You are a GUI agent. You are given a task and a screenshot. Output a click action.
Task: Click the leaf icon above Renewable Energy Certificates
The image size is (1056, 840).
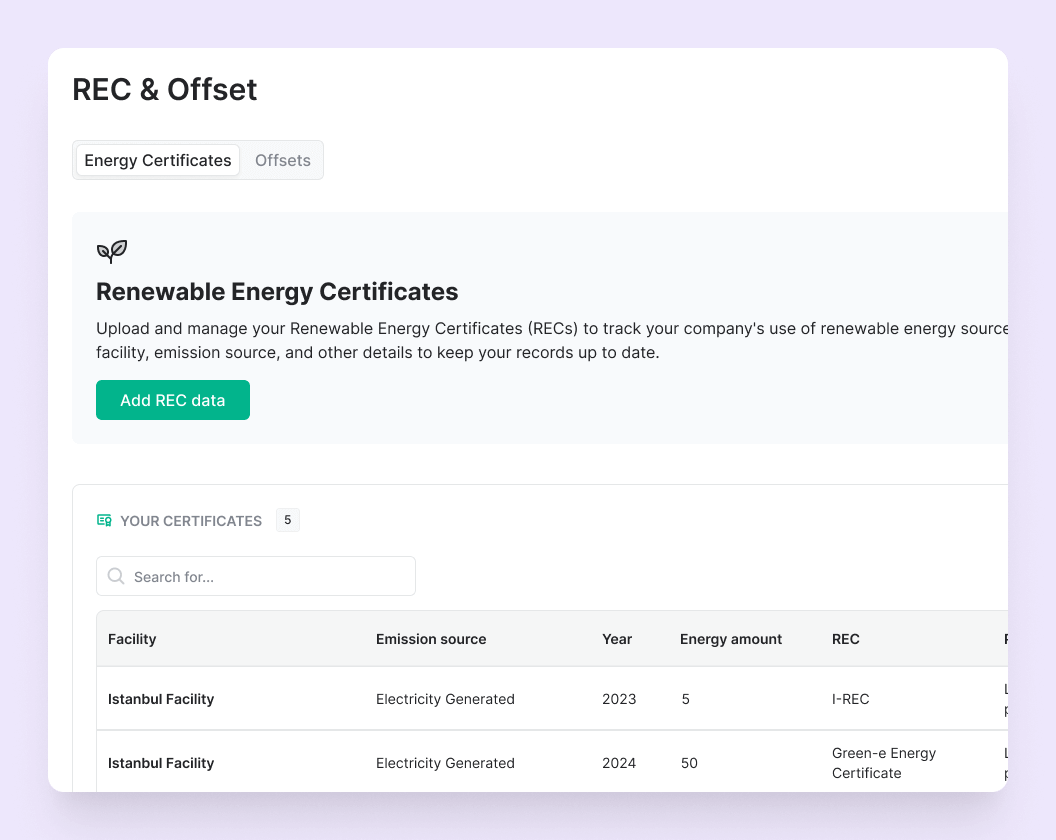coord(112,250)
